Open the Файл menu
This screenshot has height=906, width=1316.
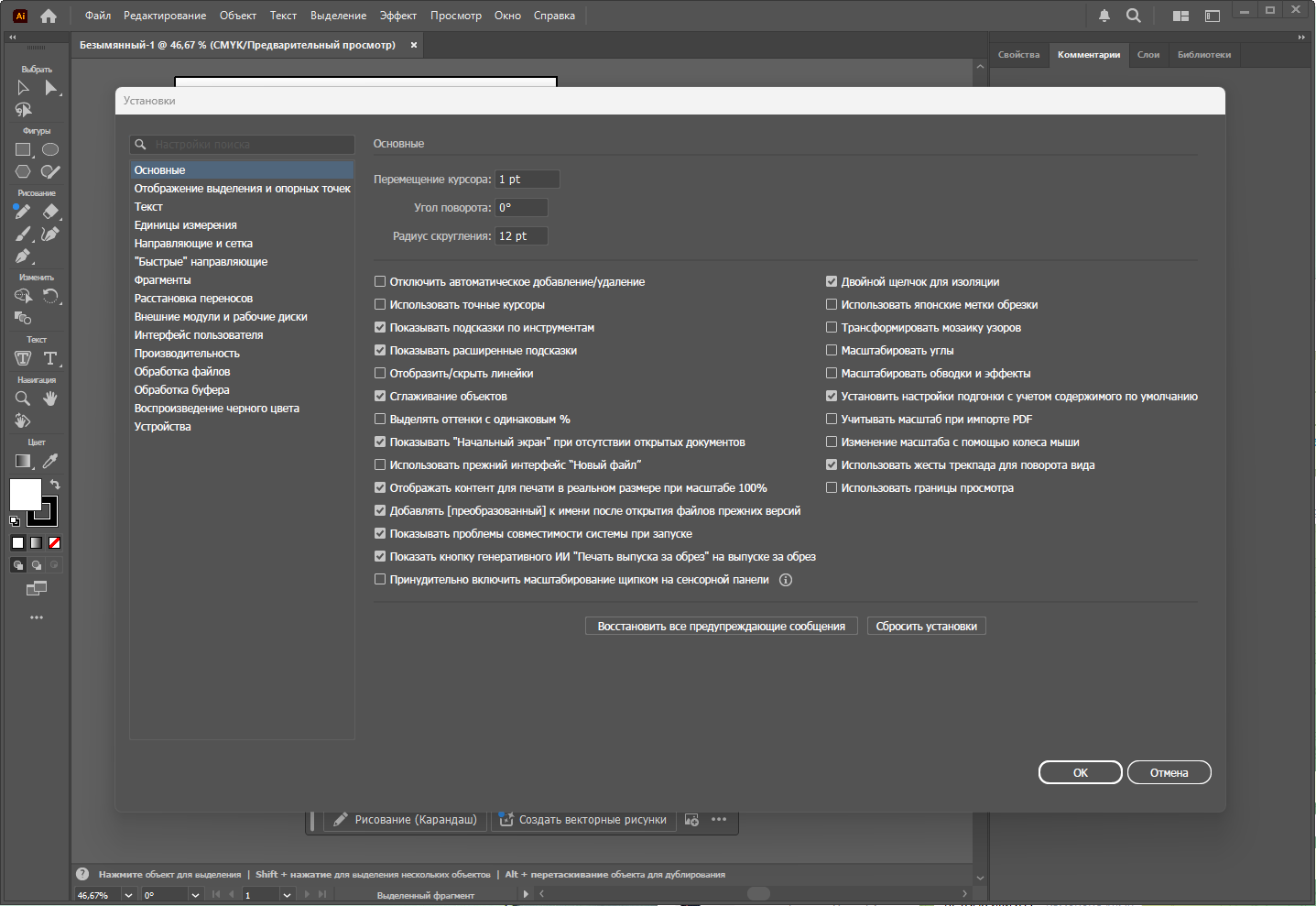pos(98,16)
